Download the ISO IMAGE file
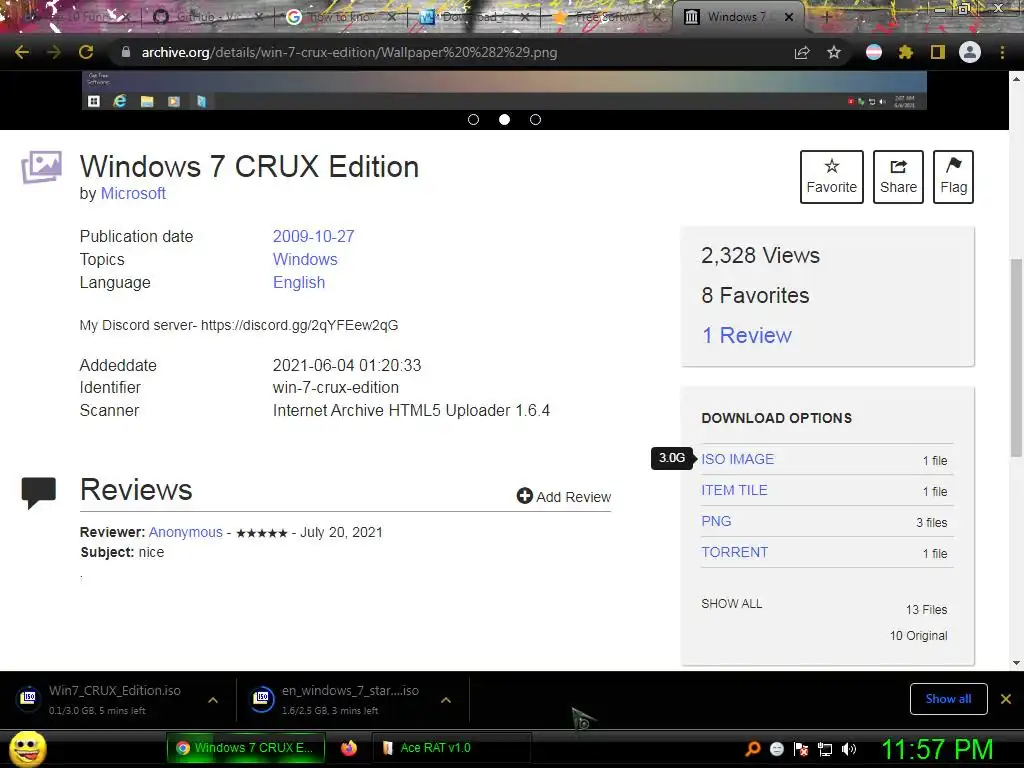The image size is (1024, 768). 737,459
